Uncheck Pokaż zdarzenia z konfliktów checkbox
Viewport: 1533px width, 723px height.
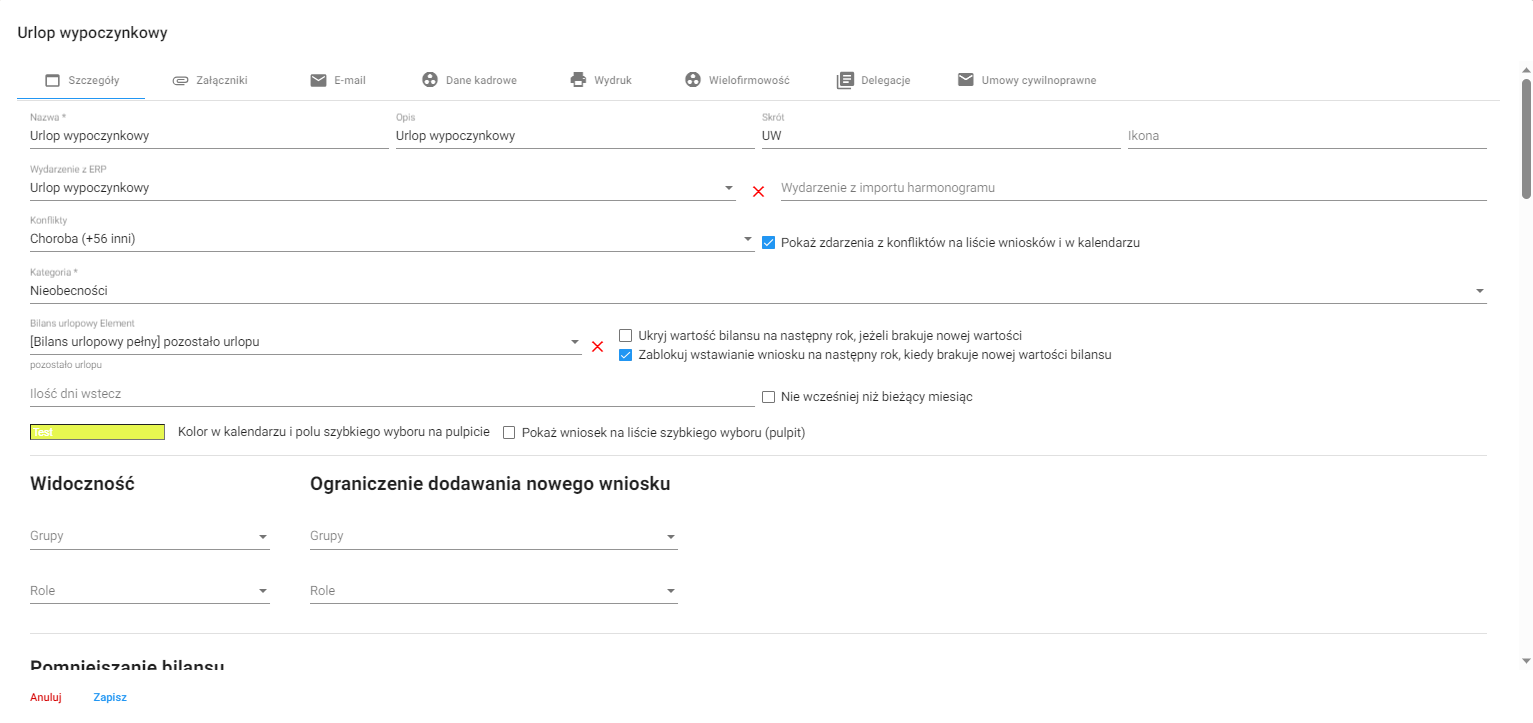pyautogui.click(x=768, y=242)
